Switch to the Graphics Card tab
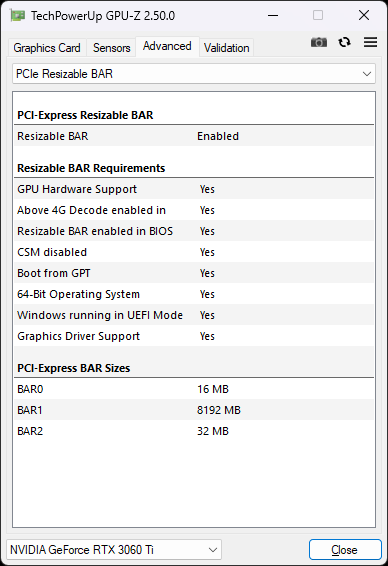 (47, 48)
